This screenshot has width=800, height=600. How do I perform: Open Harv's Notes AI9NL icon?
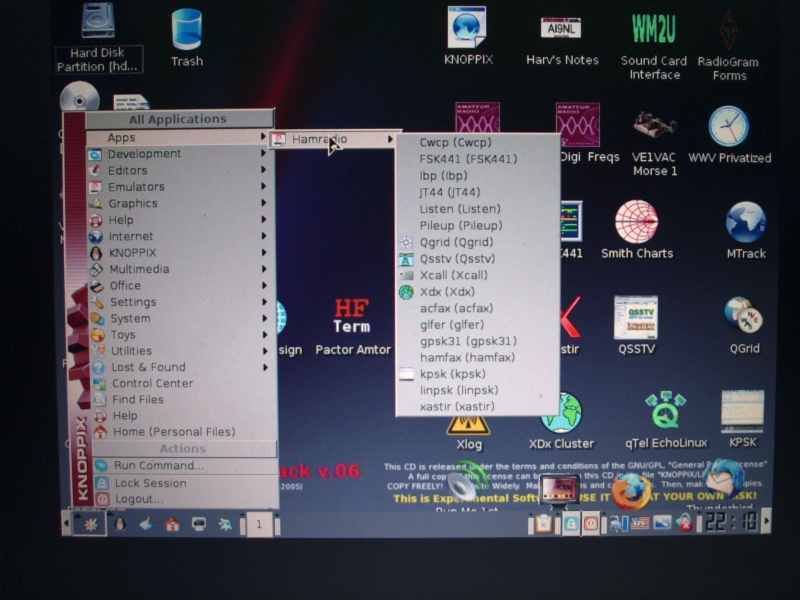(x=562, y=40)
